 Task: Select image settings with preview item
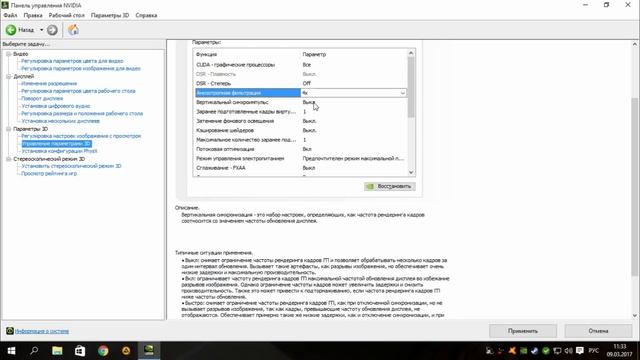(x=81, y=136)
